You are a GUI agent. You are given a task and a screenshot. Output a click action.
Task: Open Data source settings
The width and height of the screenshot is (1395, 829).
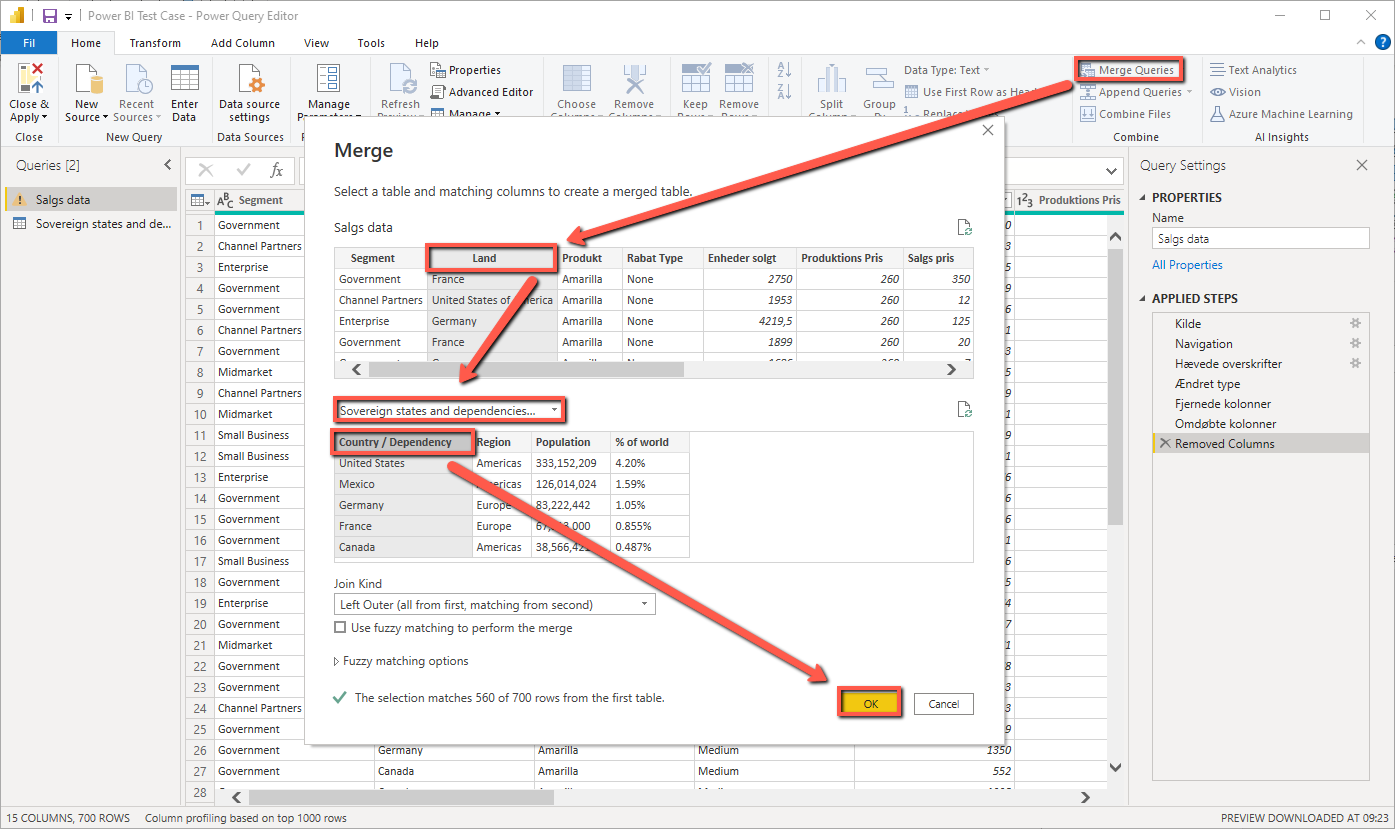pos(250,92)
